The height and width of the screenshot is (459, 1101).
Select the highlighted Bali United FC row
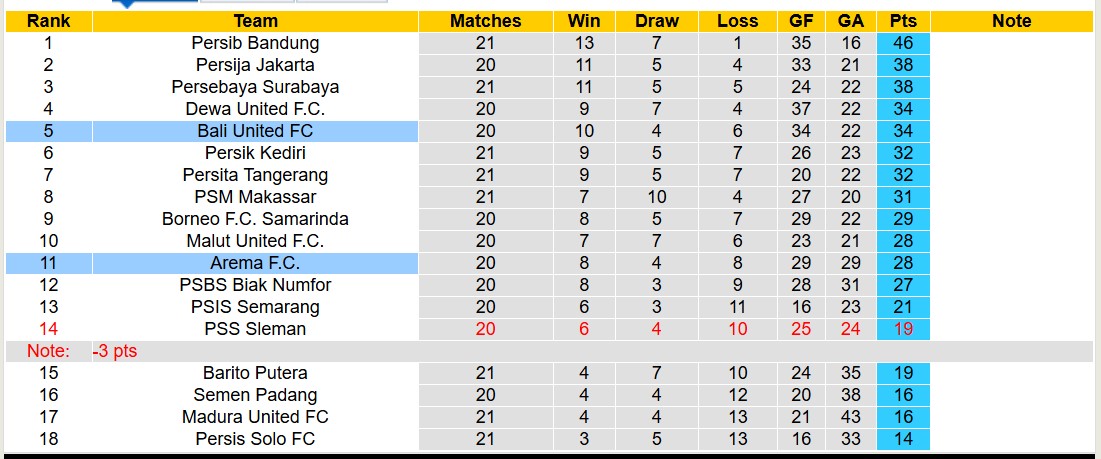point(255,131)
